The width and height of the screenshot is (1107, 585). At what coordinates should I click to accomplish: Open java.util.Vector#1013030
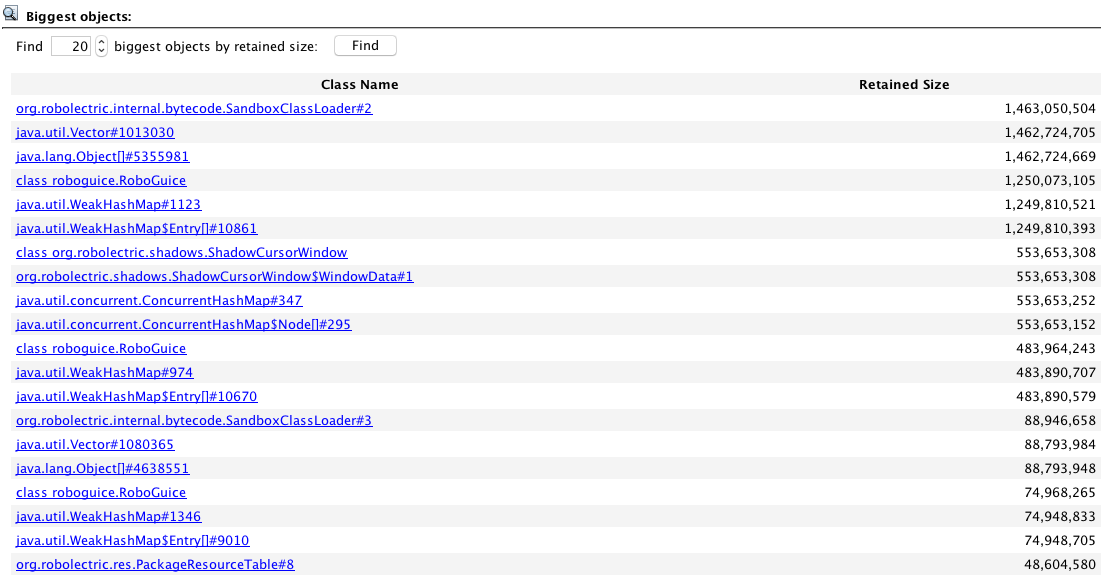(x=95, y=132)
